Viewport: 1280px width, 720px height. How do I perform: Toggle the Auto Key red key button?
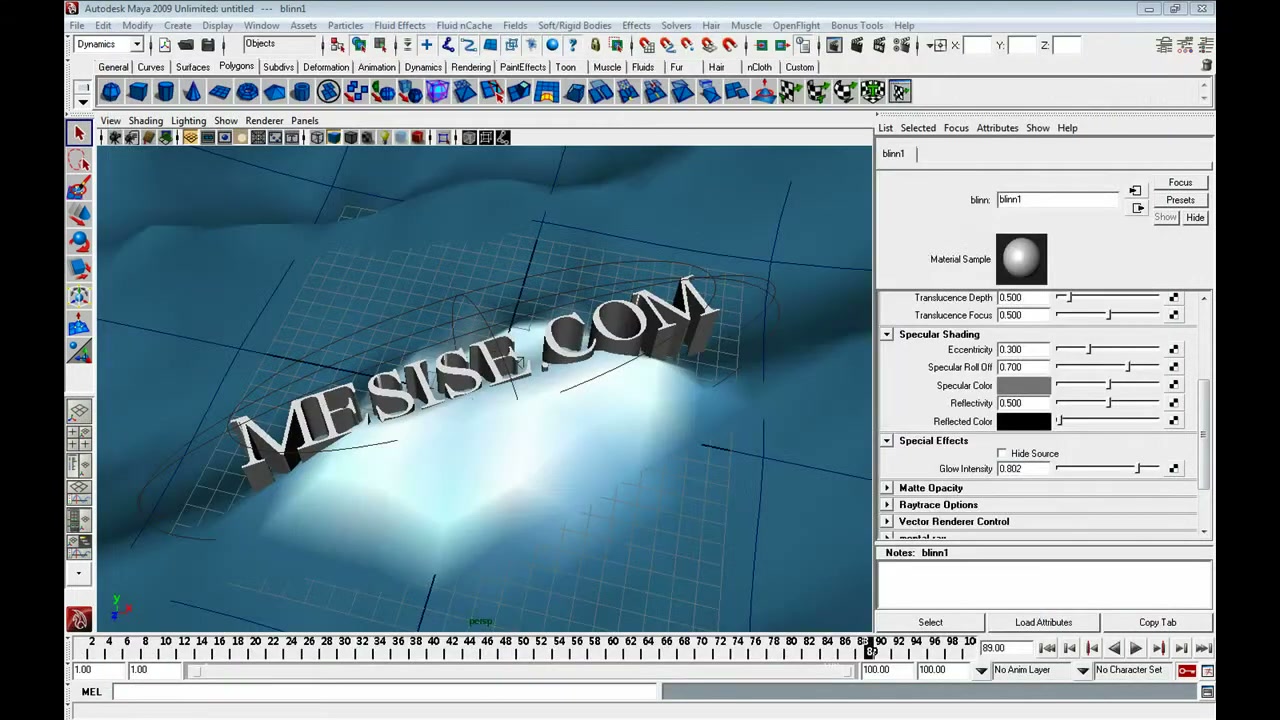tap(1187, 670)
